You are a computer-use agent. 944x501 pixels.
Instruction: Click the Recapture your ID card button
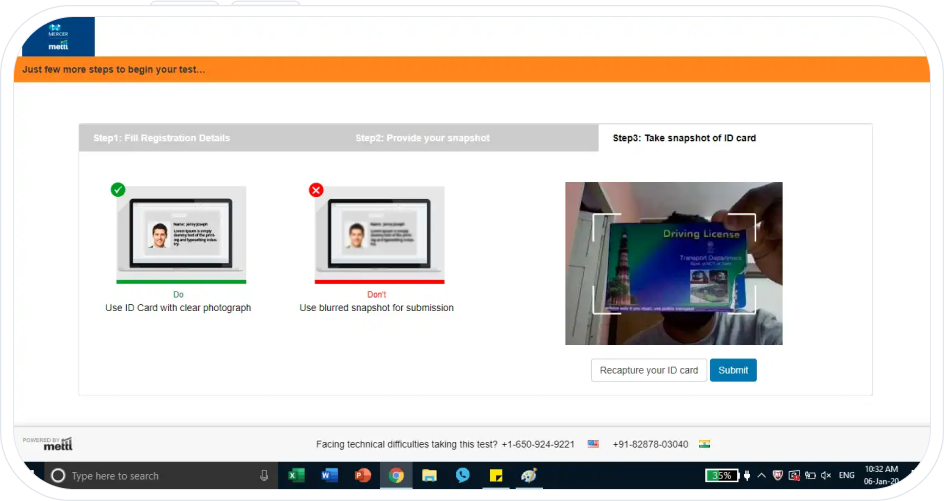[x=648, y=370]
